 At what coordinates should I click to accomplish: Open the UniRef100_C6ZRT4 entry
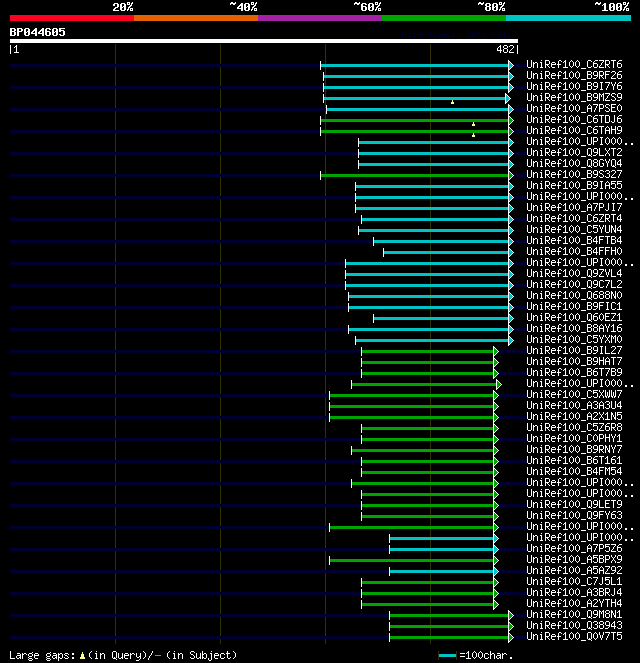(x=574, y=218)
